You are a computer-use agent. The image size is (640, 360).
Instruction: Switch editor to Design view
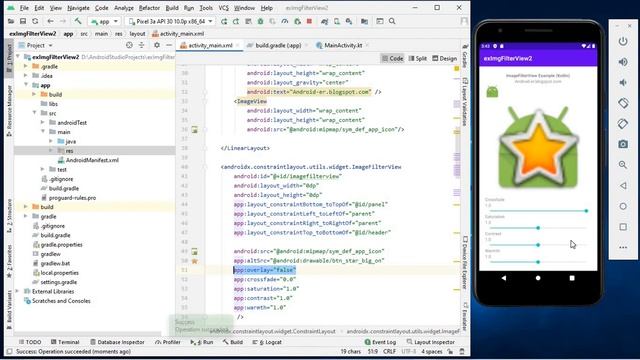point(444,58)
